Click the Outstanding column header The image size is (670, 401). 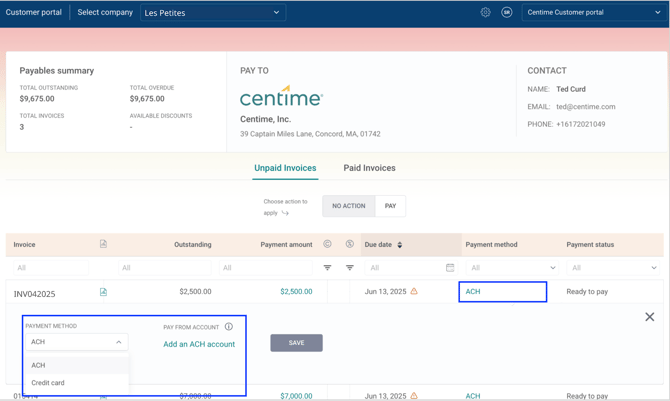(x=193, y=245)
